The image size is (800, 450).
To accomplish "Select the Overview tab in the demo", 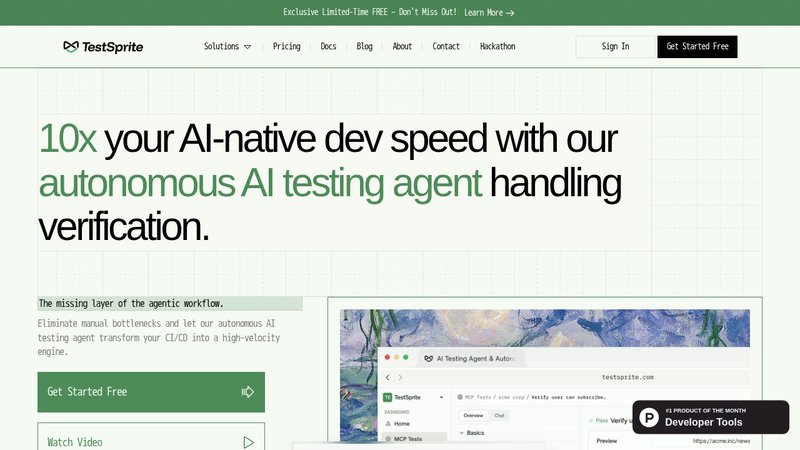I will pos(473,415).
